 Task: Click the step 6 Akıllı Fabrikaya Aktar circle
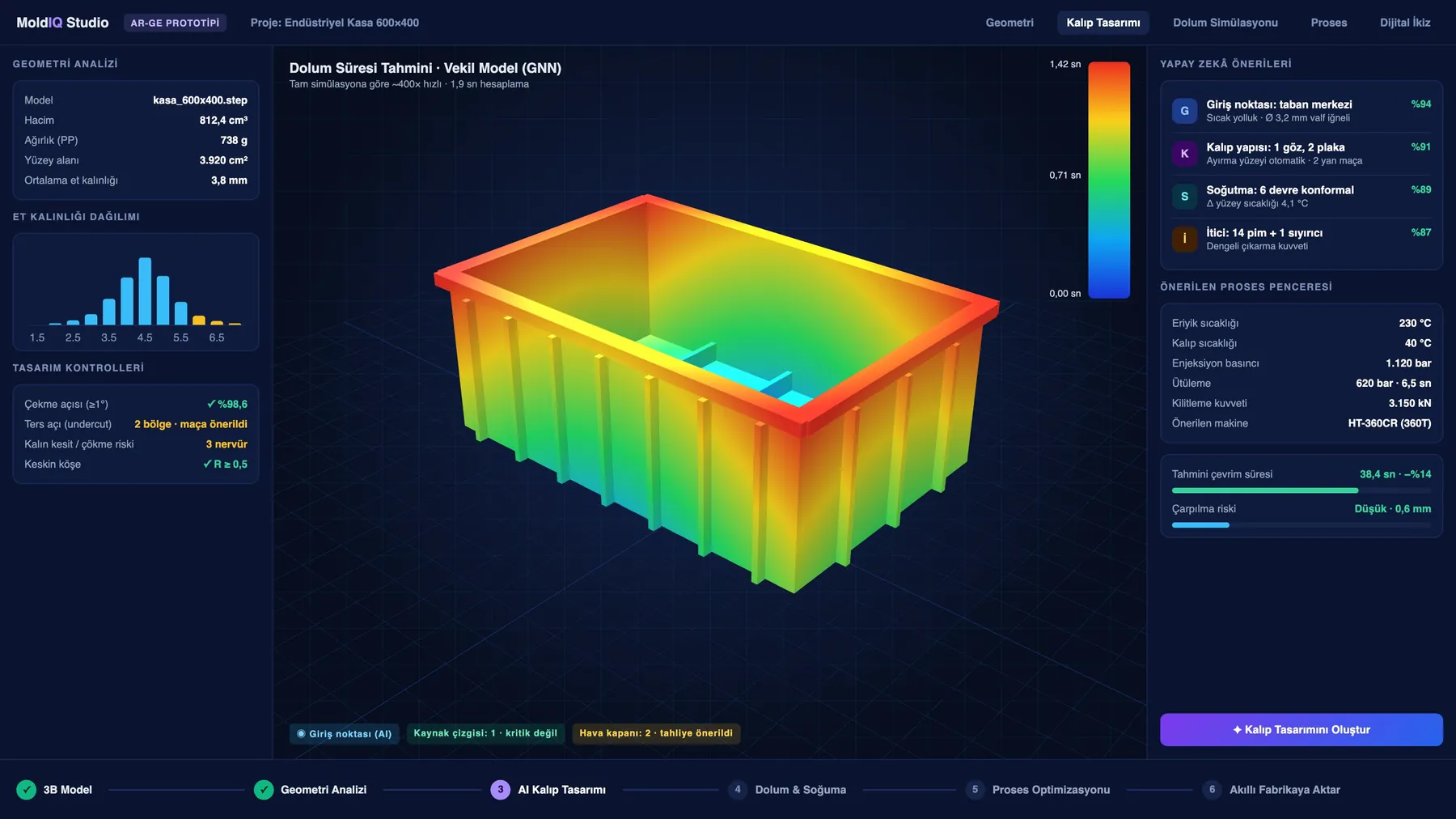1212,790
